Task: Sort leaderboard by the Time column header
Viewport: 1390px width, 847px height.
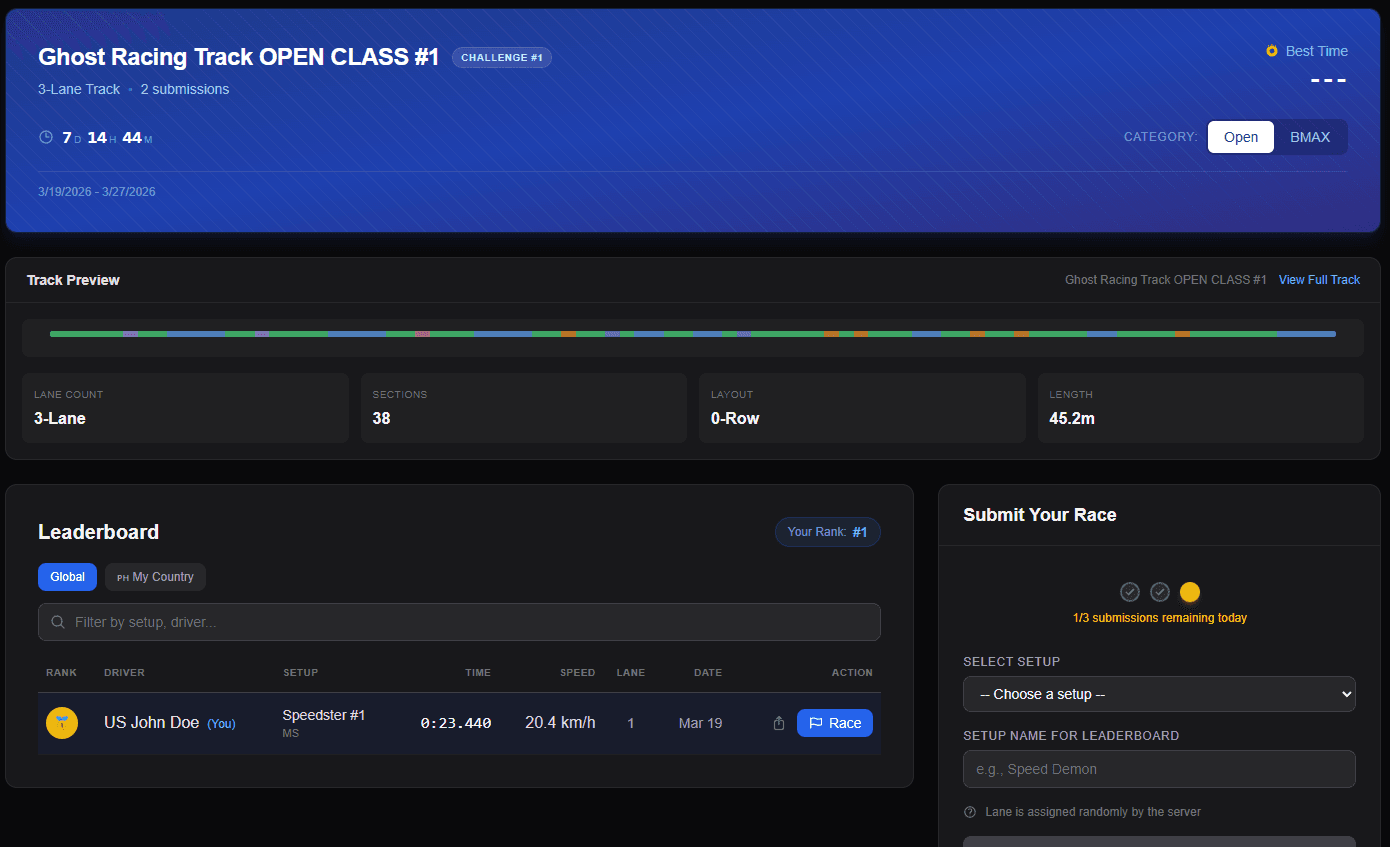Action: (478, 672)
